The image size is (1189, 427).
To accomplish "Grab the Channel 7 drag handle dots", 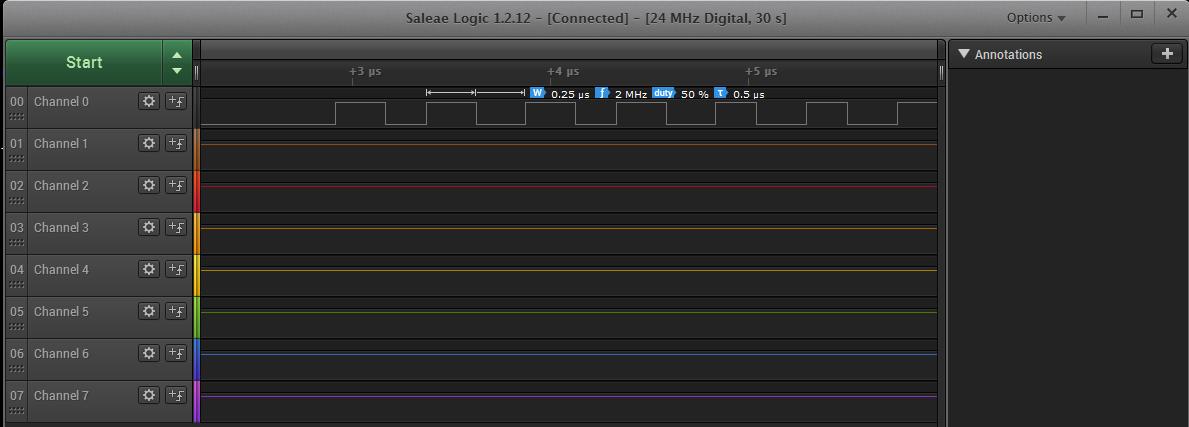I will coord(17,411).
